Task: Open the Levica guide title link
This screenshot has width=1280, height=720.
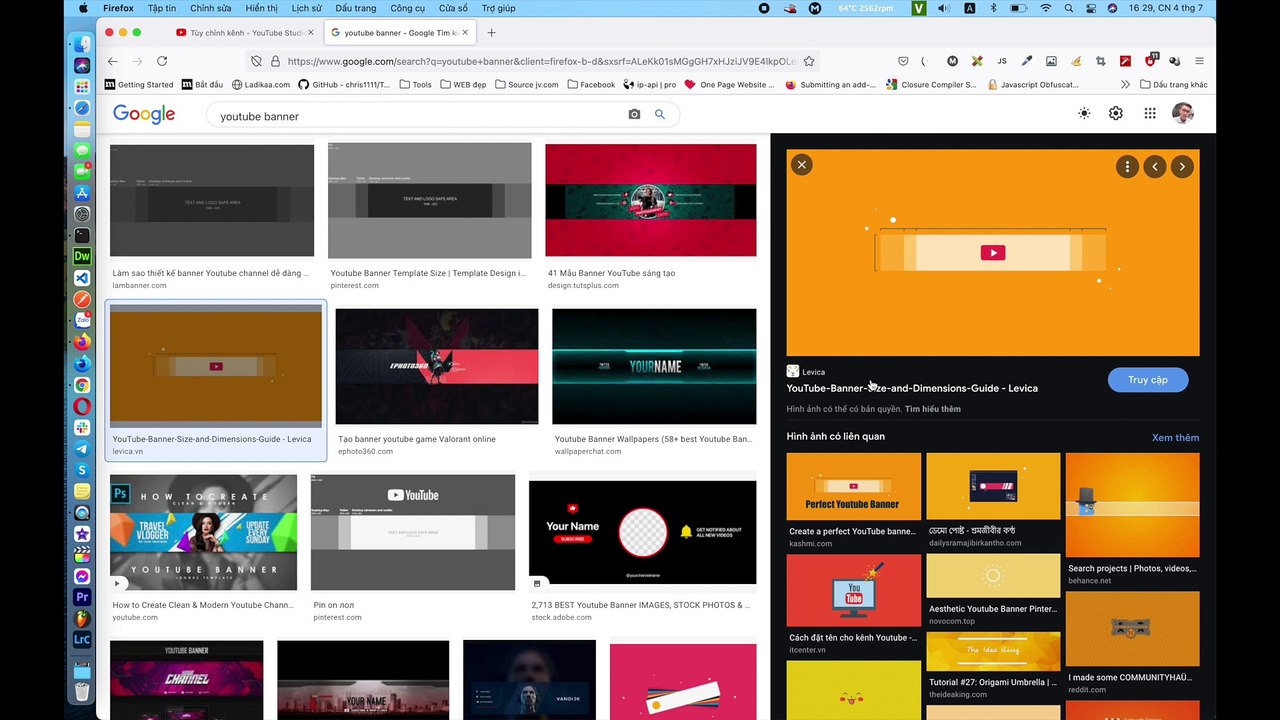Action: coord(912,388)
